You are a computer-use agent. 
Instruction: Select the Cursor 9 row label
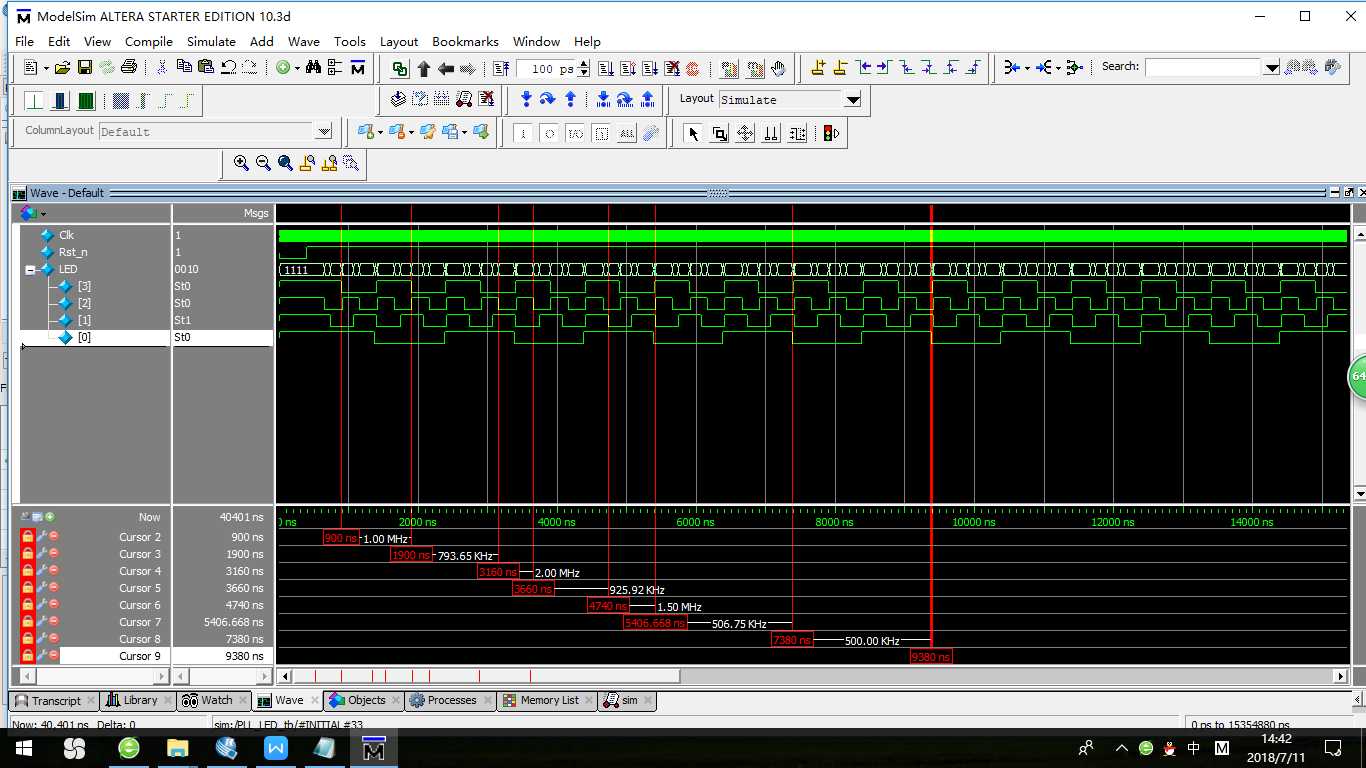pos(139,656)
